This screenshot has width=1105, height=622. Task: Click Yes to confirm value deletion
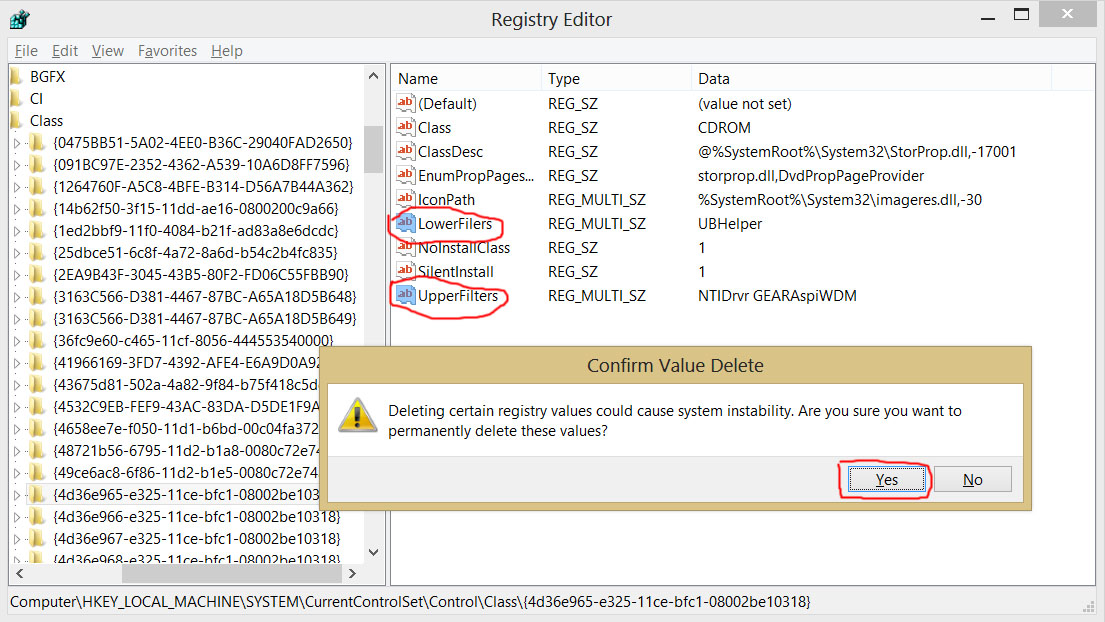click(885, 479)
